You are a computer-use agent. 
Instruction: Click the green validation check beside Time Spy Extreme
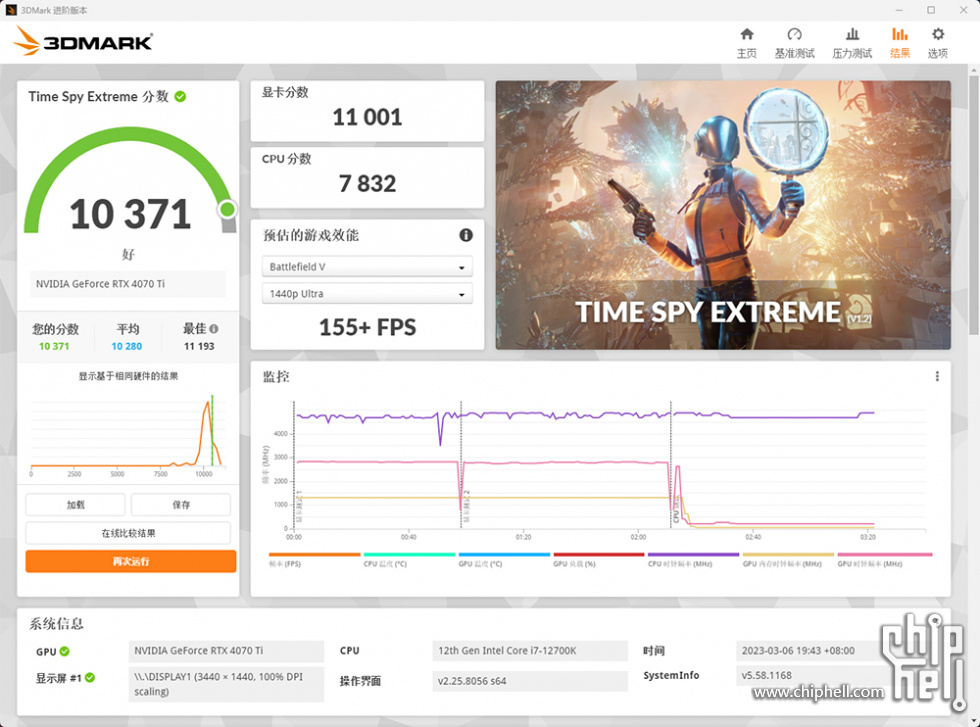[180, 96]
